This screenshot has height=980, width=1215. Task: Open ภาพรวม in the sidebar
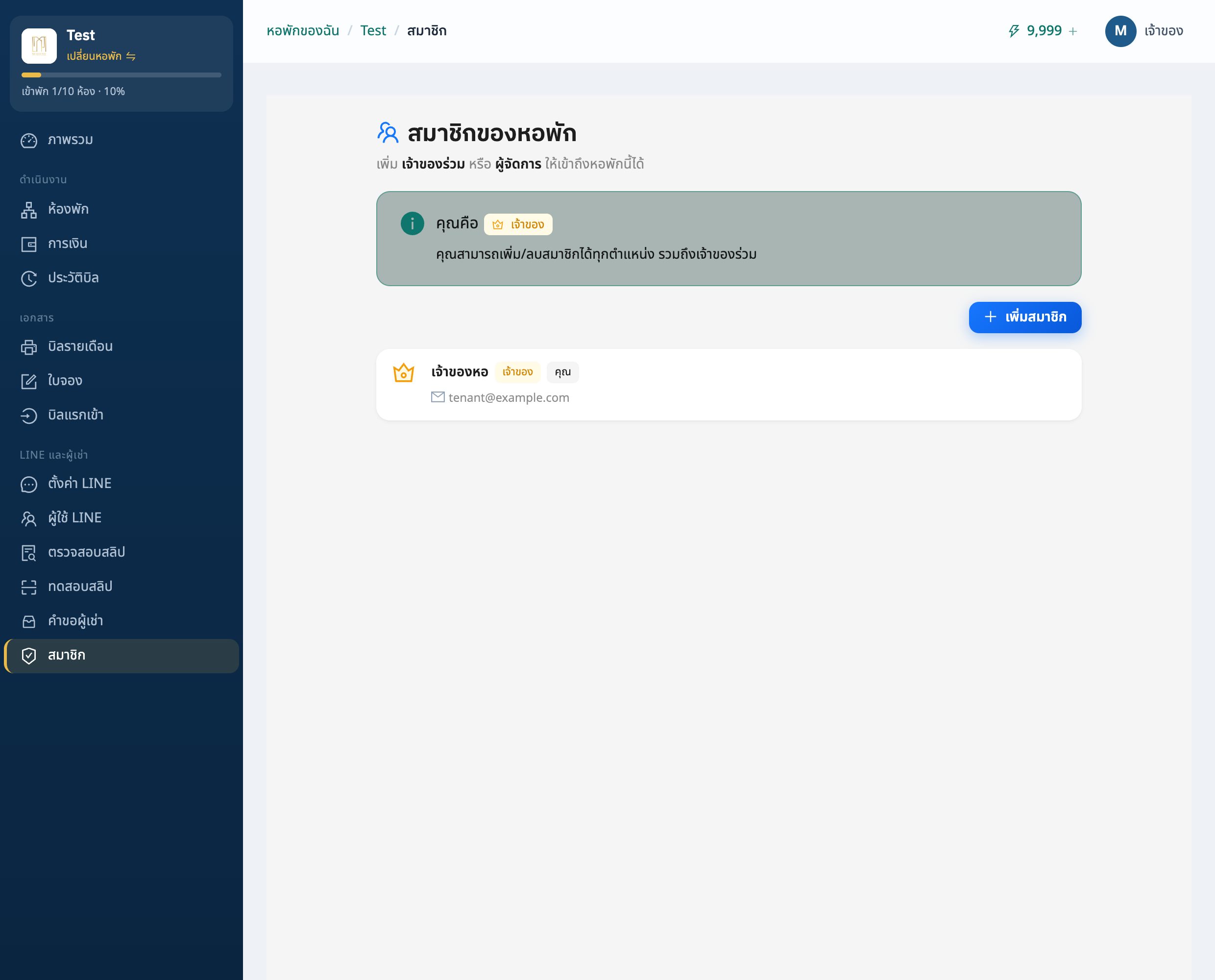pyautogui.click(x=121, y=140)
